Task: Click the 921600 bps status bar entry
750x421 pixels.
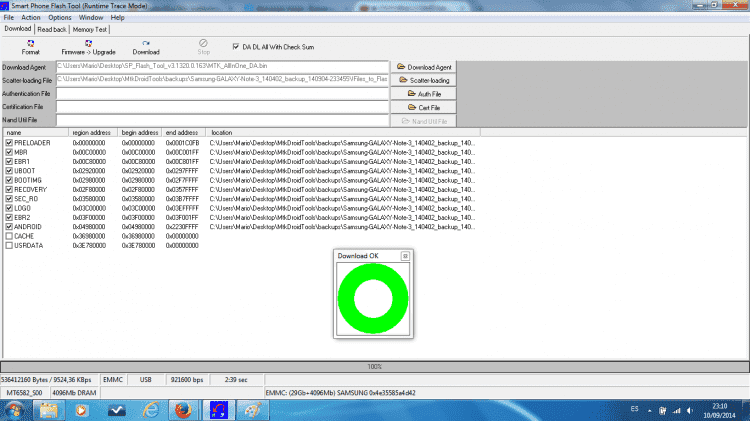Action: [x=187, y=380]
